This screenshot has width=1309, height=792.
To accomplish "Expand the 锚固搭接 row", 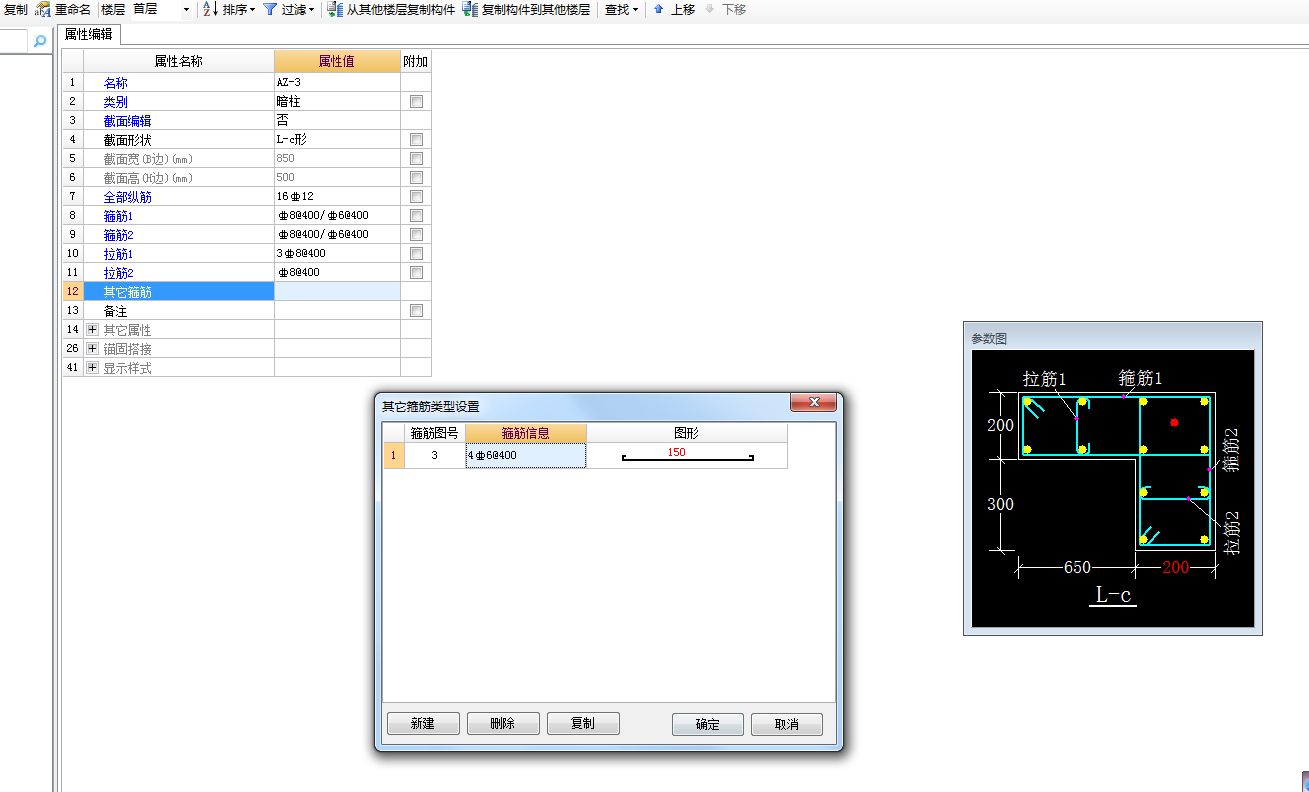I will coord(93,349).
